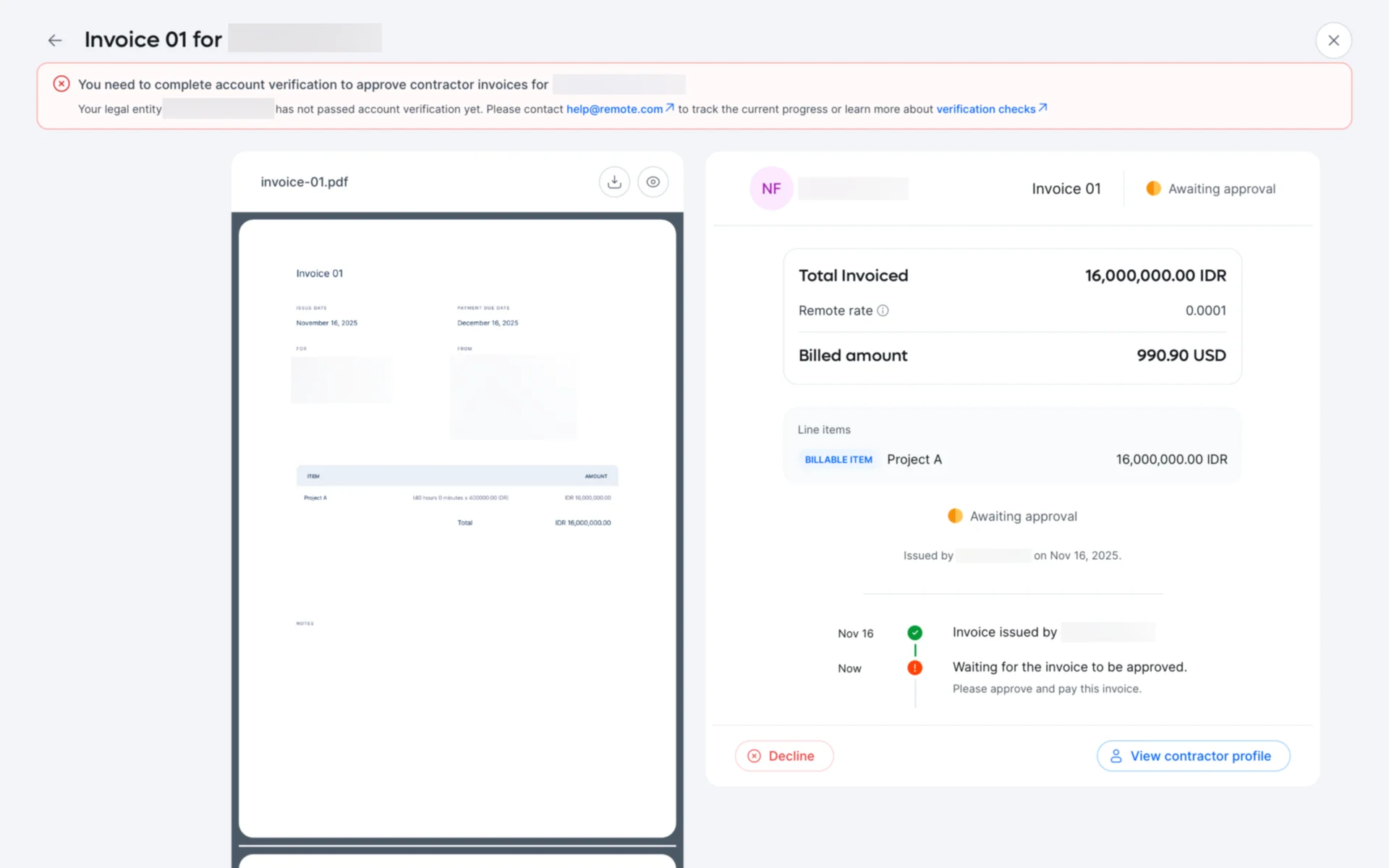This screenshot has width=1389, height=868.
Task: Click the green check timeline marker
Action: click(914, 633)
